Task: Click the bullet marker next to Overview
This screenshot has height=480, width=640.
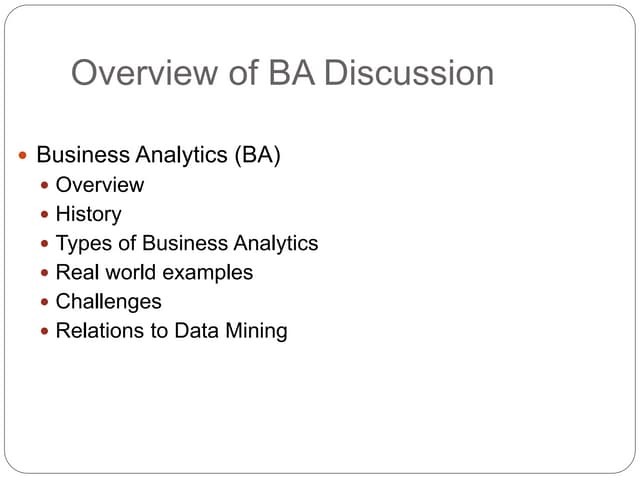Action: [x=43, y=186]
